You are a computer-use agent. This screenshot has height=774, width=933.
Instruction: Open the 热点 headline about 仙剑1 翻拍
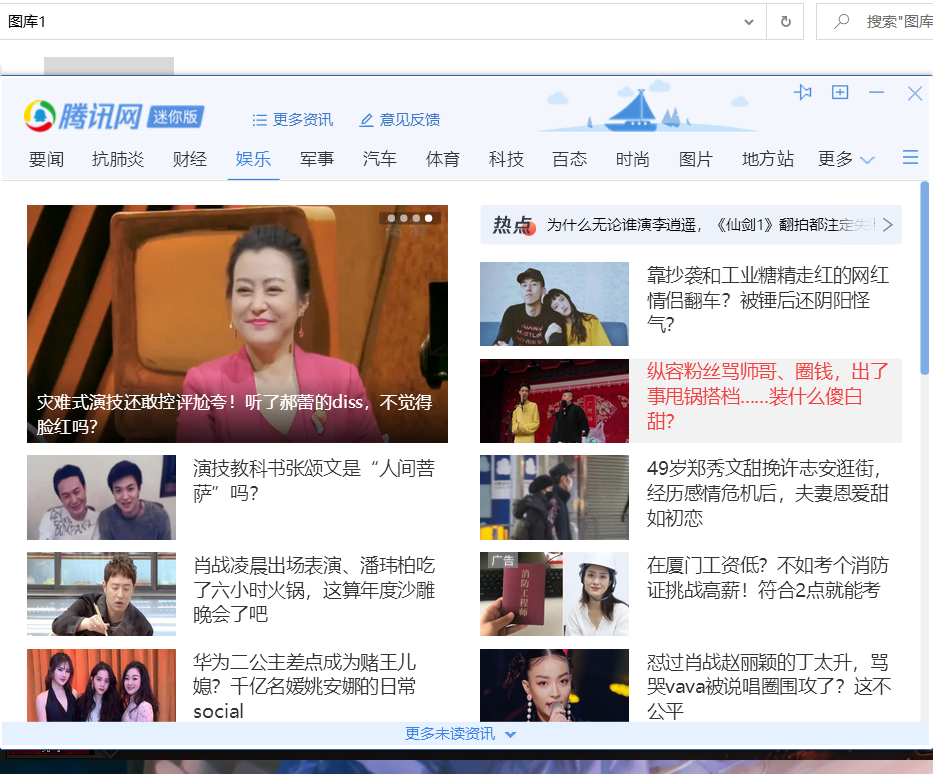coord(712,225)
